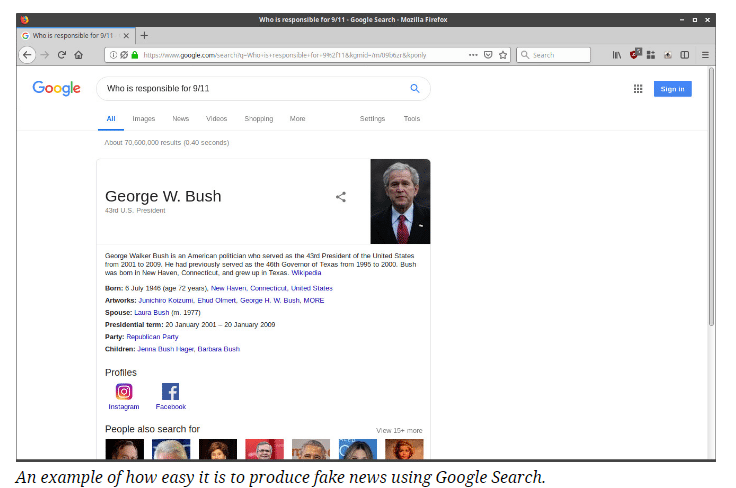The height and width of the screenshot is (488, 736).
Task: Open the Facebook profile icon
Action: pos(170,391)
